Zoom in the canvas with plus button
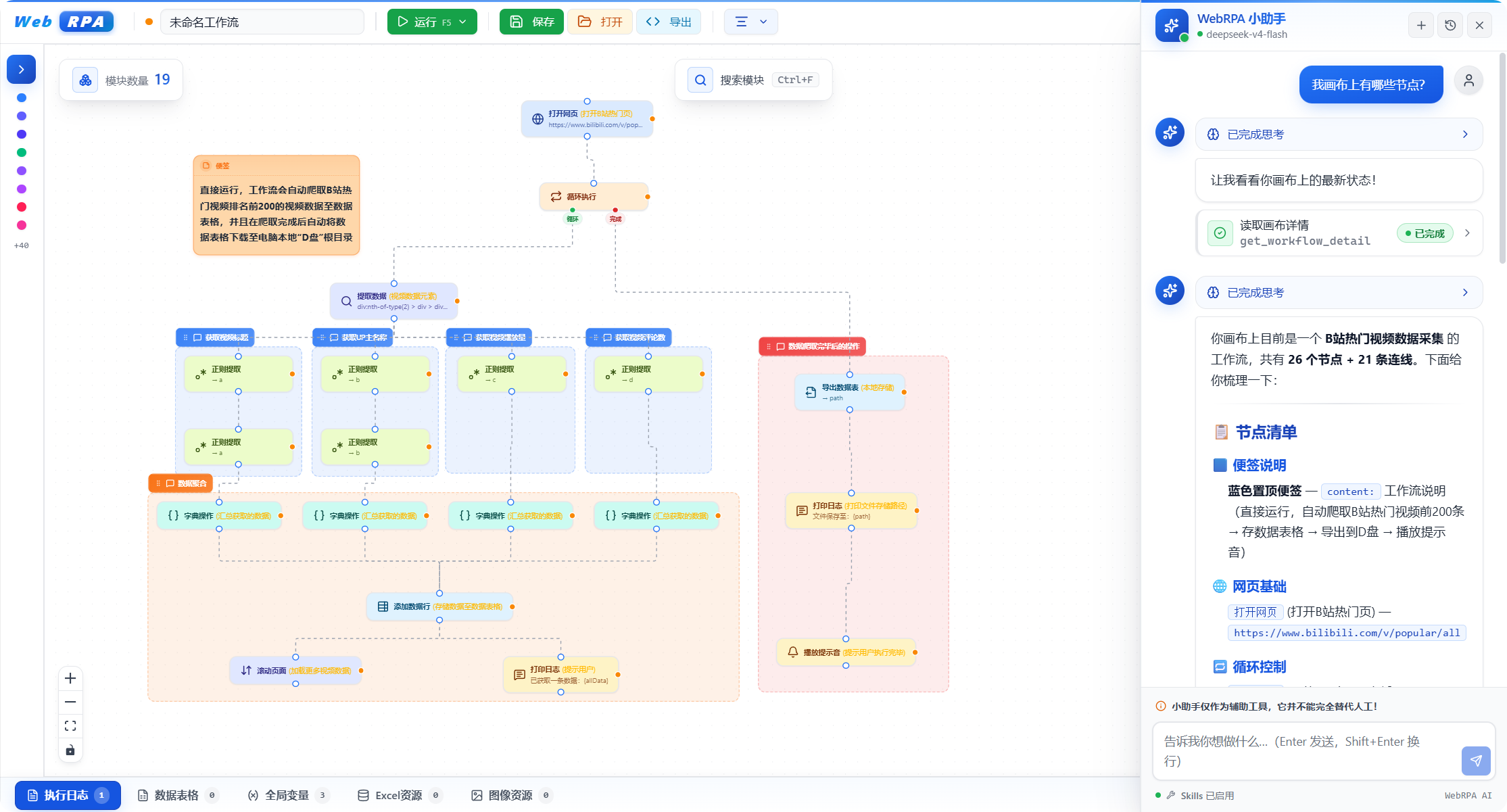Image resolution: width=1507 pixels, height=812 pixels. click(x=70, y=678)
